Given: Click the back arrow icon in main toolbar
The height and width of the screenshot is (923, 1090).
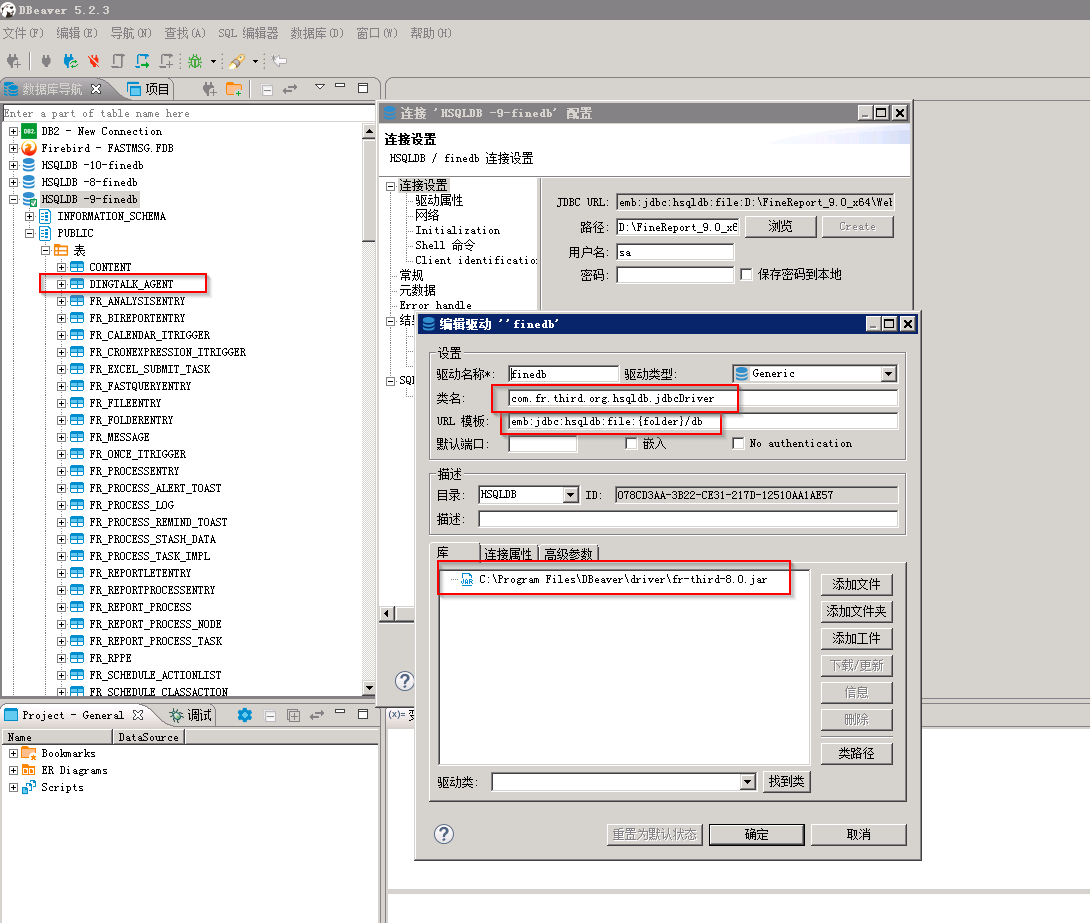Looking at the screenshot, I should click(x=279, y=61).
